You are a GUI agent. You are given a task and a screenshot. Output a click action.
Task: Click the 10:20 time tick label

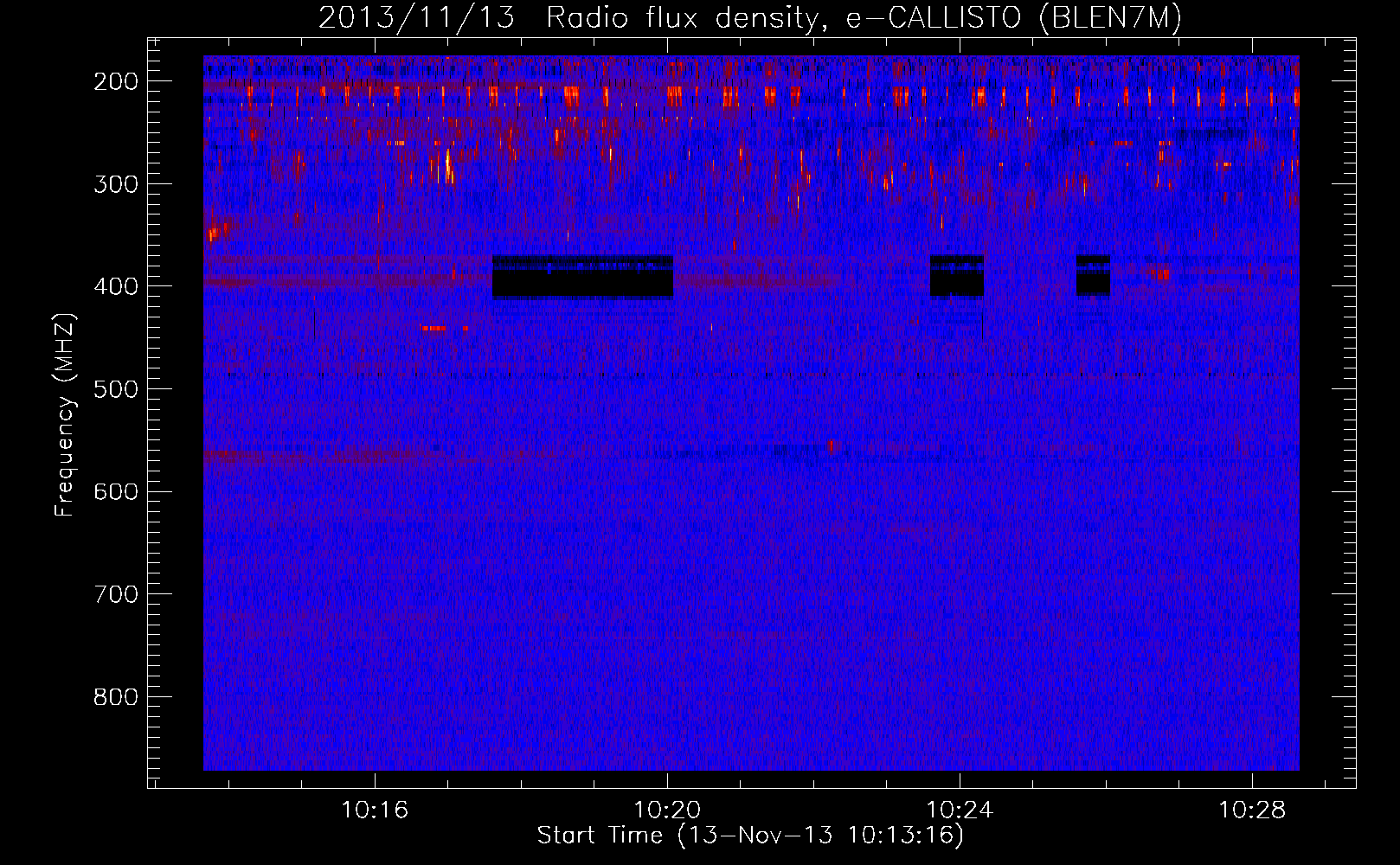[x=667, y=811]
